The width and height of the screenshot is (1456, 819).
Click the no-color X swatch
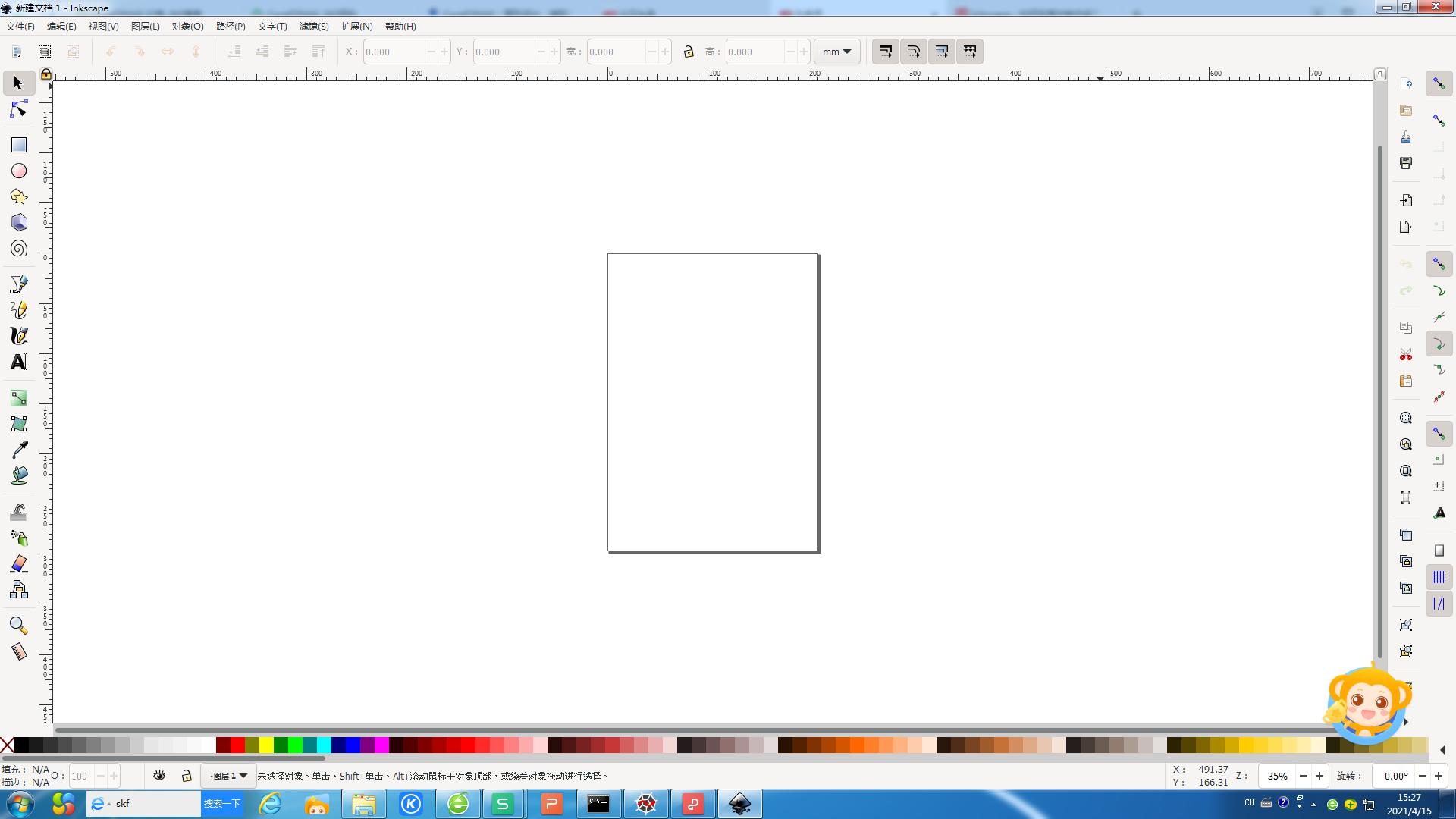[7, 745]
